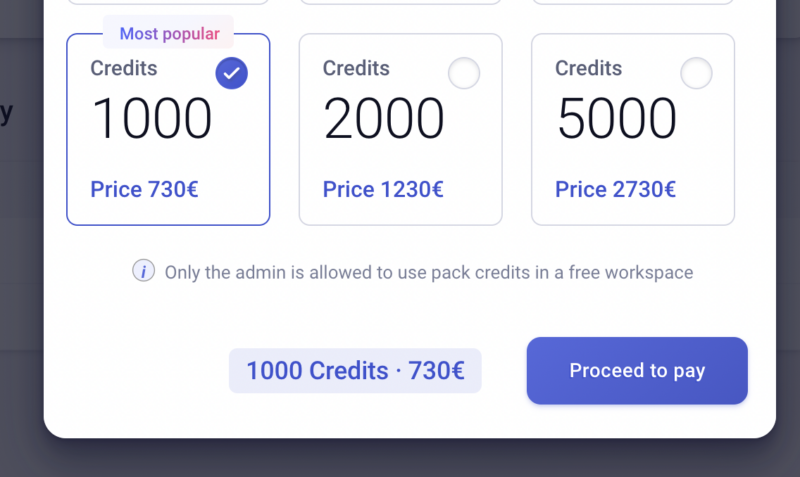
Task: Click the Credits label in 2000 card
Action: [356, 68]
